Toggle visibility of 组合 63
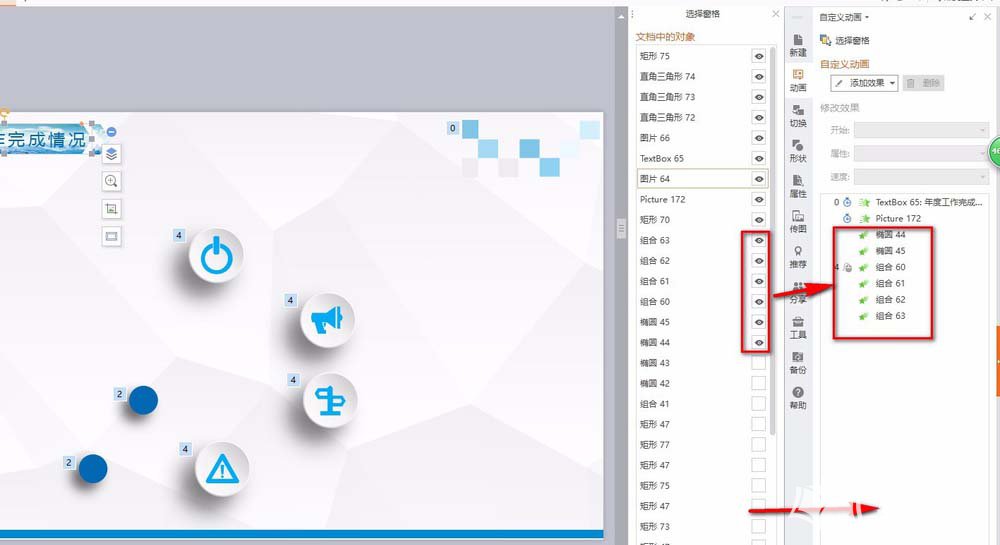 pyautogui.click(x=759, y=240)
